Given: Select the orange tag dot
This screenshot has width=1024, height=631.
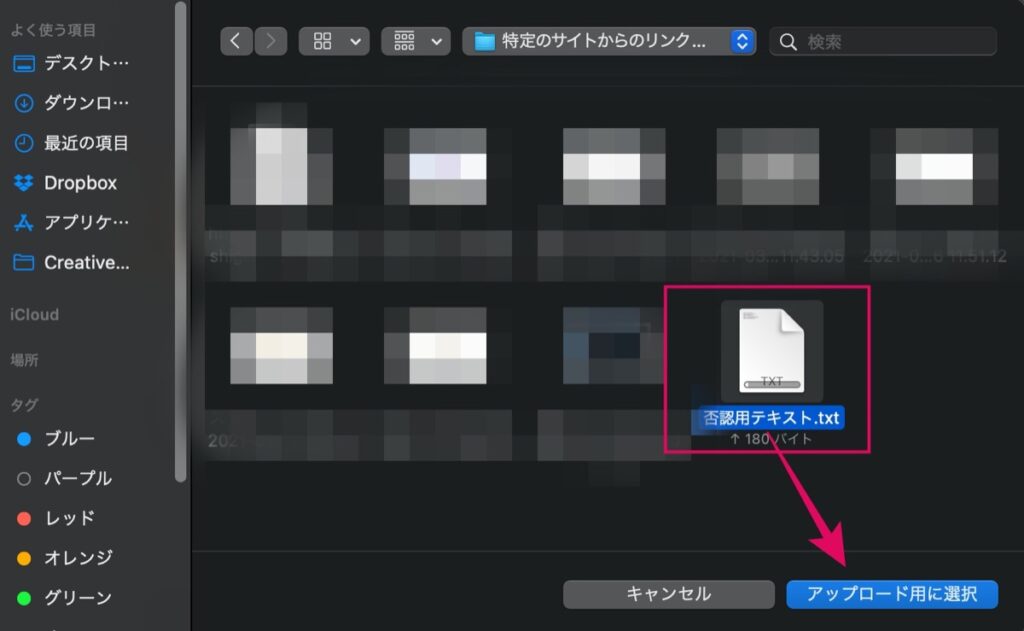Looking at the screenshot, I should point(24,558).
